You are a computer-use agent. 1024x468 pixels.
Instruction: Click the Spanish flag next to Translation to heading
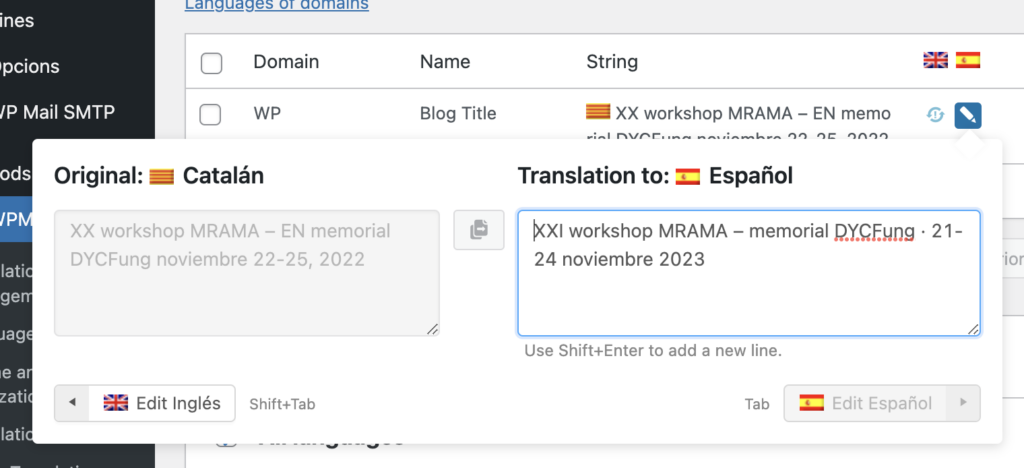[x=687, y=176]
